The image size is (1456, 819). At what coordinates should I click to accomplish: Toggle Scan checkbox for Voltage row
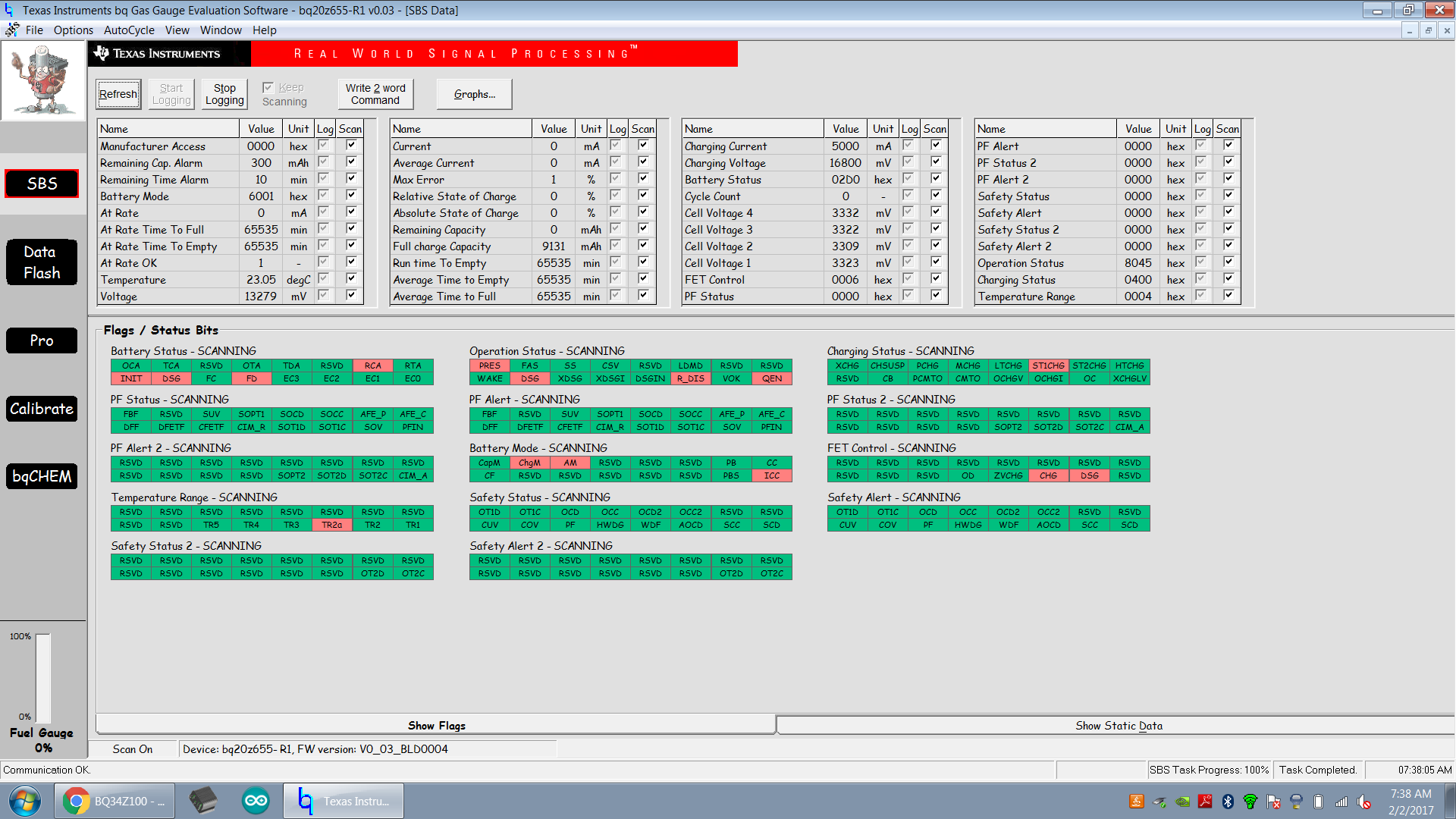point(351,295)
